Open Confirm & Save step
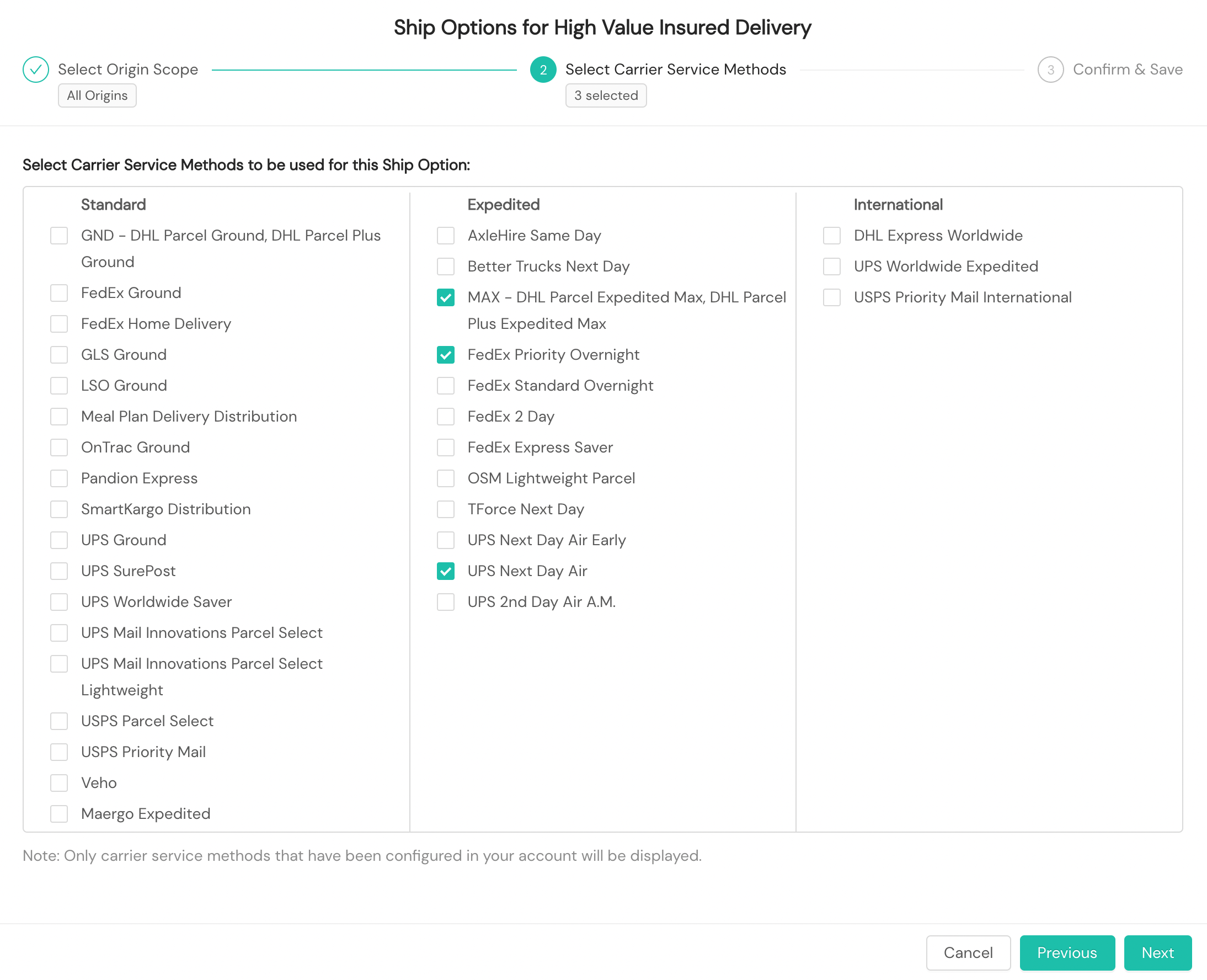Viewport: 1207px width, 980px height. click(1127, 70)
